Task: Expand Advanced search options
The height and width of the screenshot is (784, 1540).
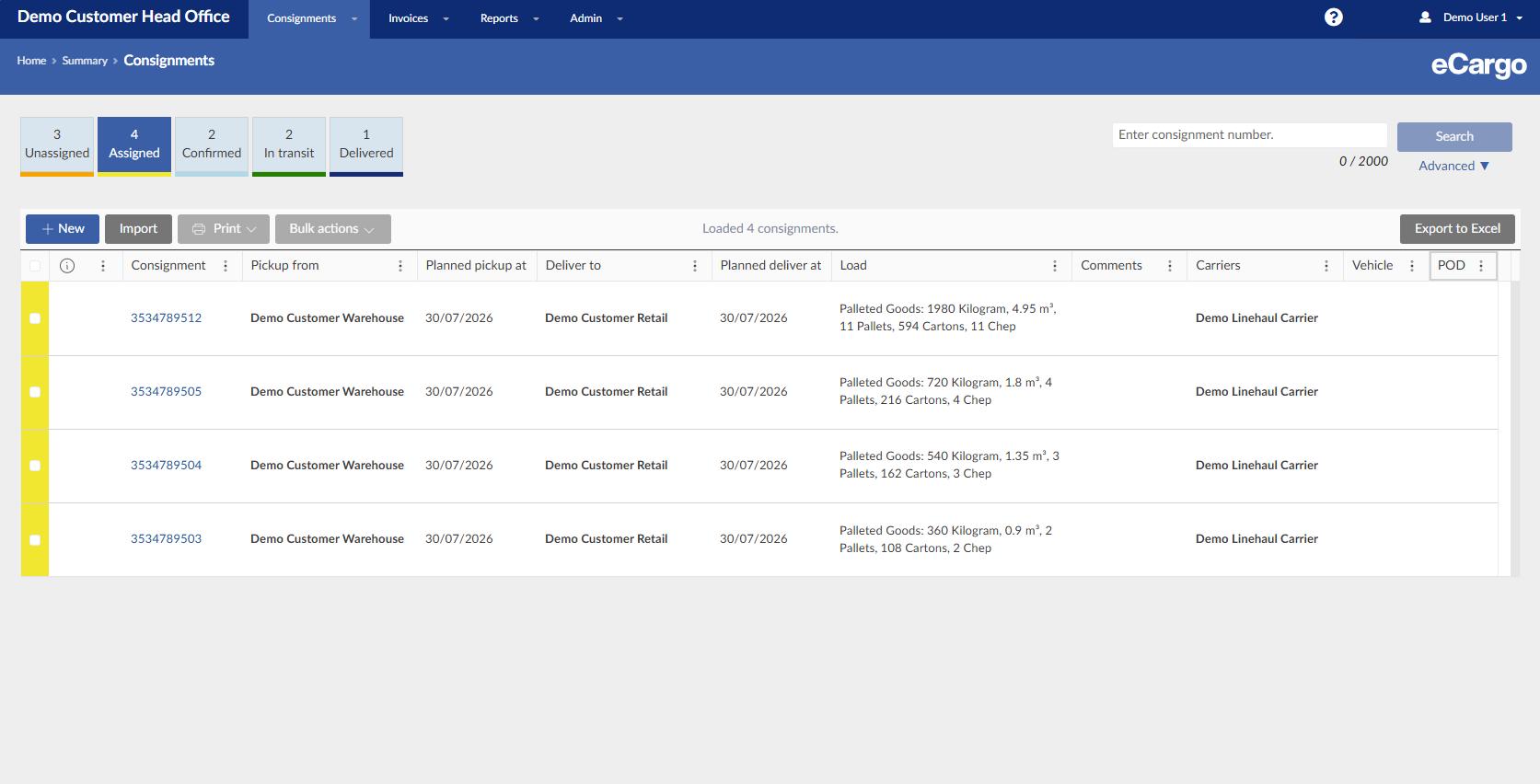Action: tap(1453, 167)
